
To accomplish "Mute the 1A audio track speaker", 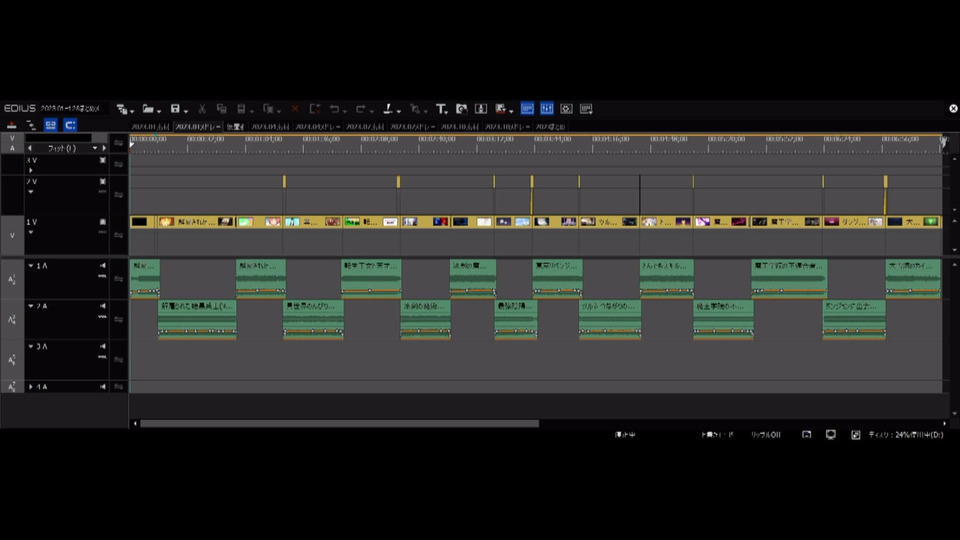I will click(x=102, y=266).
